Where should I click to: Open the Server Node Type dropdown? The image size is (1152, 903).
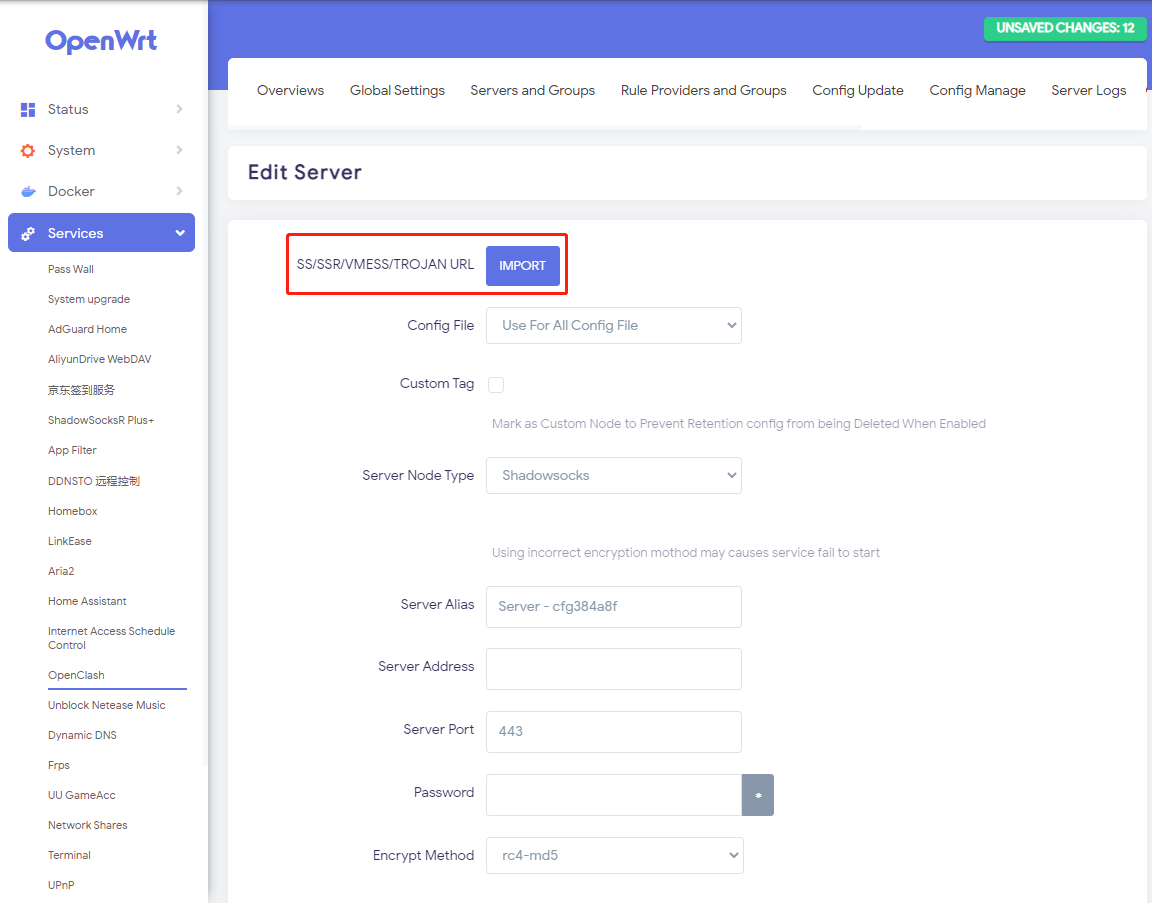pos(613,475)
